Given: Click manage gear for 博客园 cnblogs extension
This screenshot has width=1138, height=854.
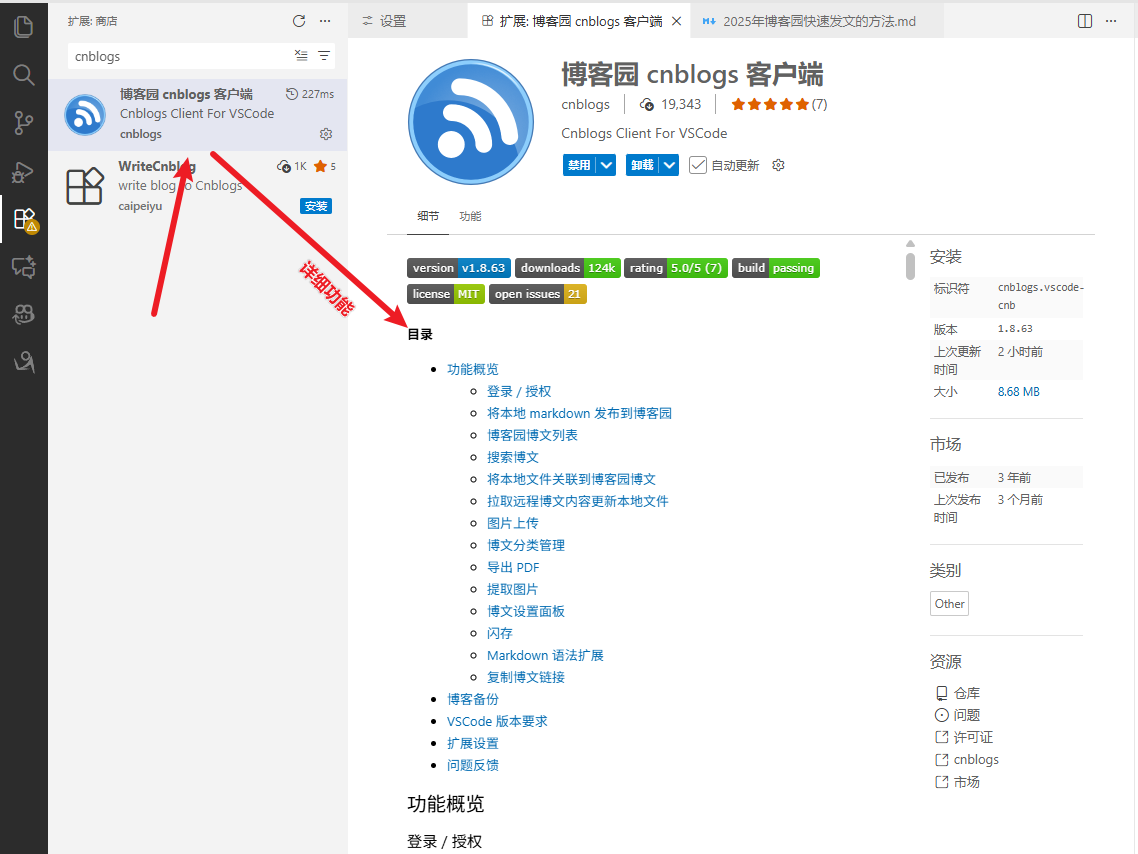Looking at the screenshot, I should click(x=325, y=134).
